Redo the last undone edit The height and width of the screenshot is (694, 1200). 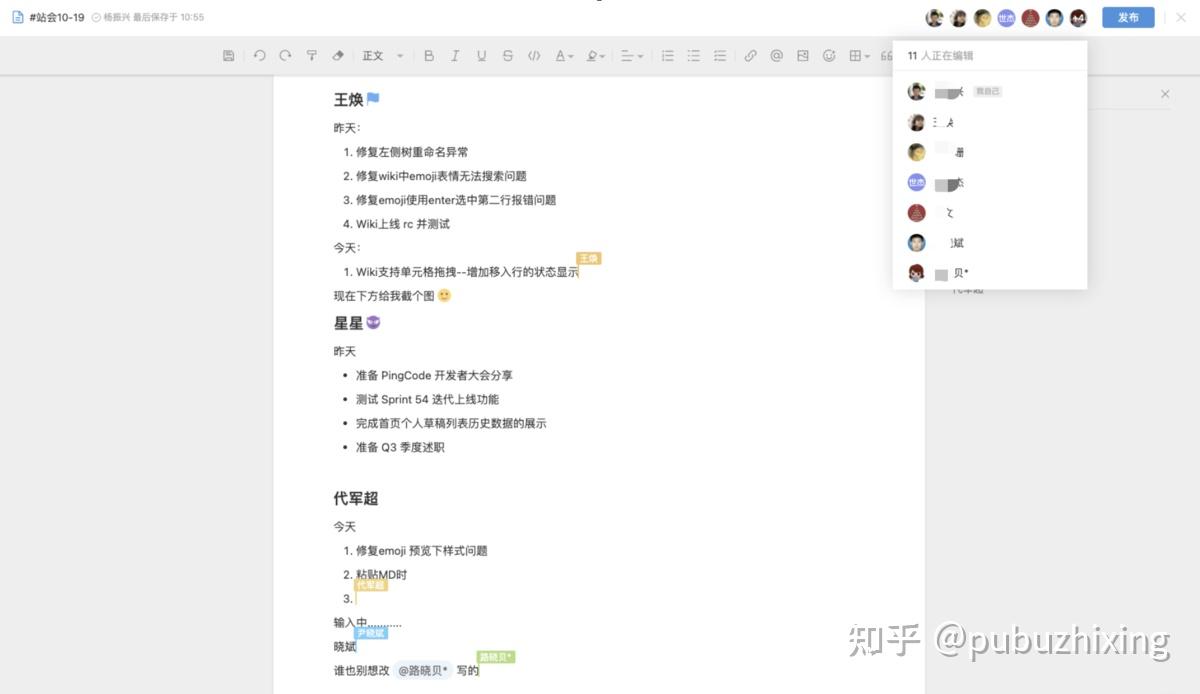pos(285,56)
